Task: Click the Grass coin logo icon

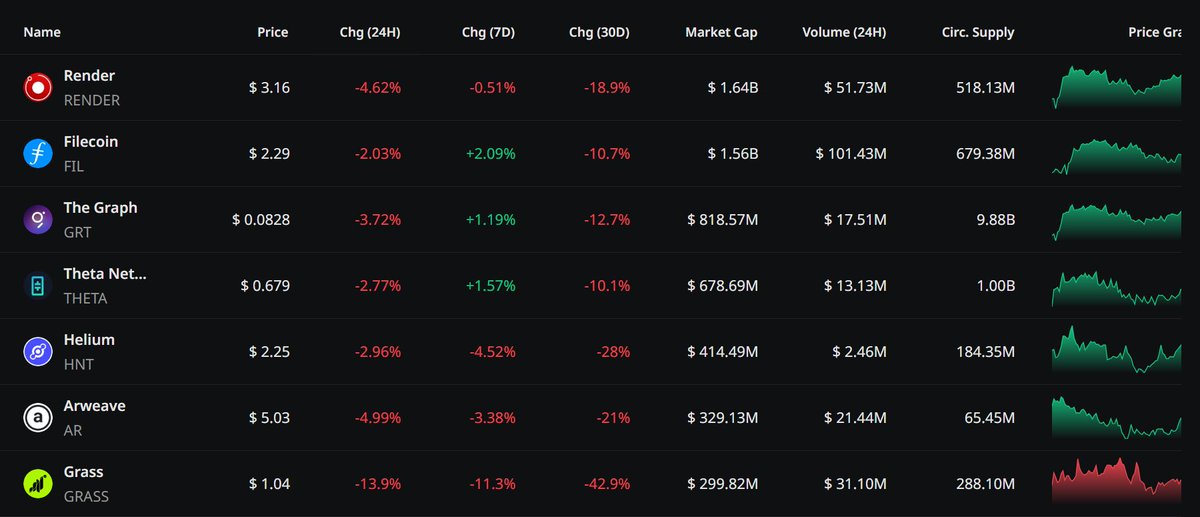Action: [38, 484]
